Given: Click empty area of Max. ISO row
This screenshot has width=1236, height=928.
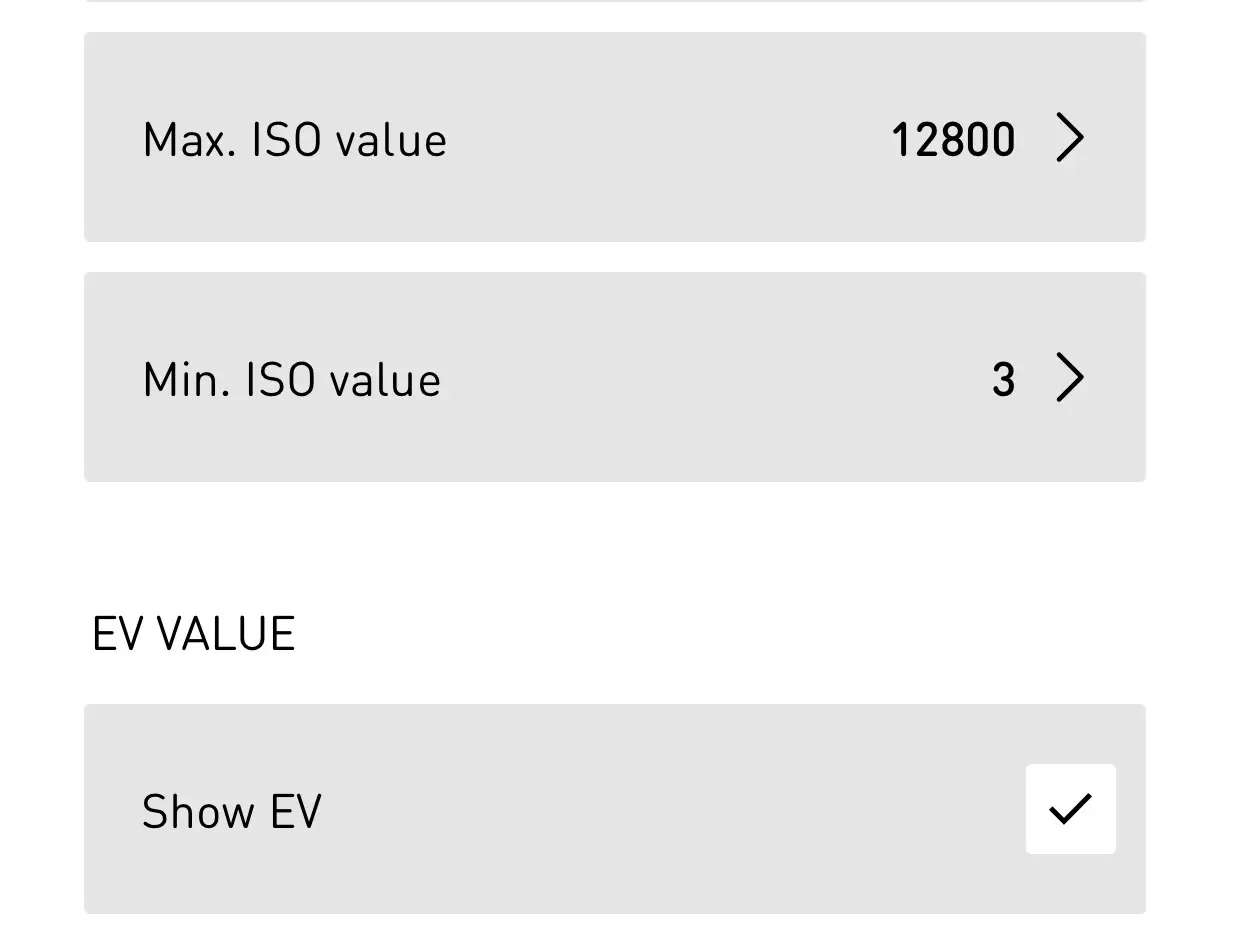Looking at the screenshot, I should (660, 138).
